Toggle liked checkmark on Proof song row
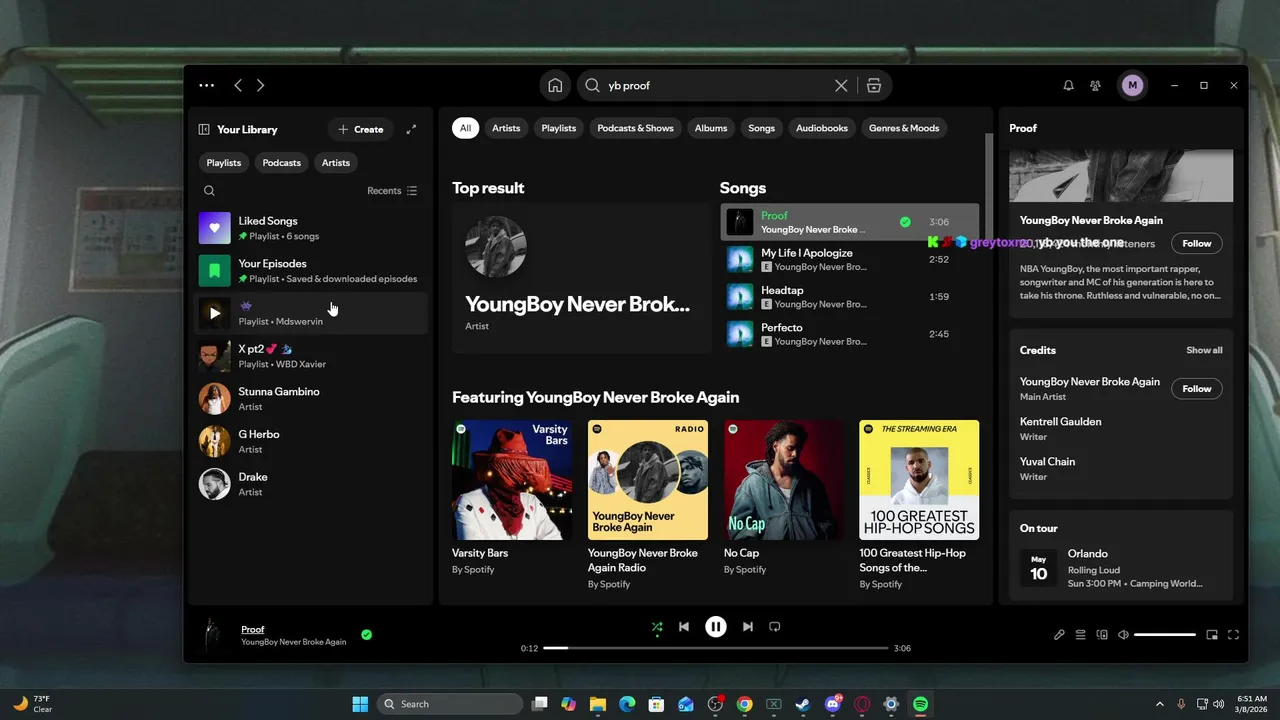The image size is (1280, 720). (x=905, y=222)
